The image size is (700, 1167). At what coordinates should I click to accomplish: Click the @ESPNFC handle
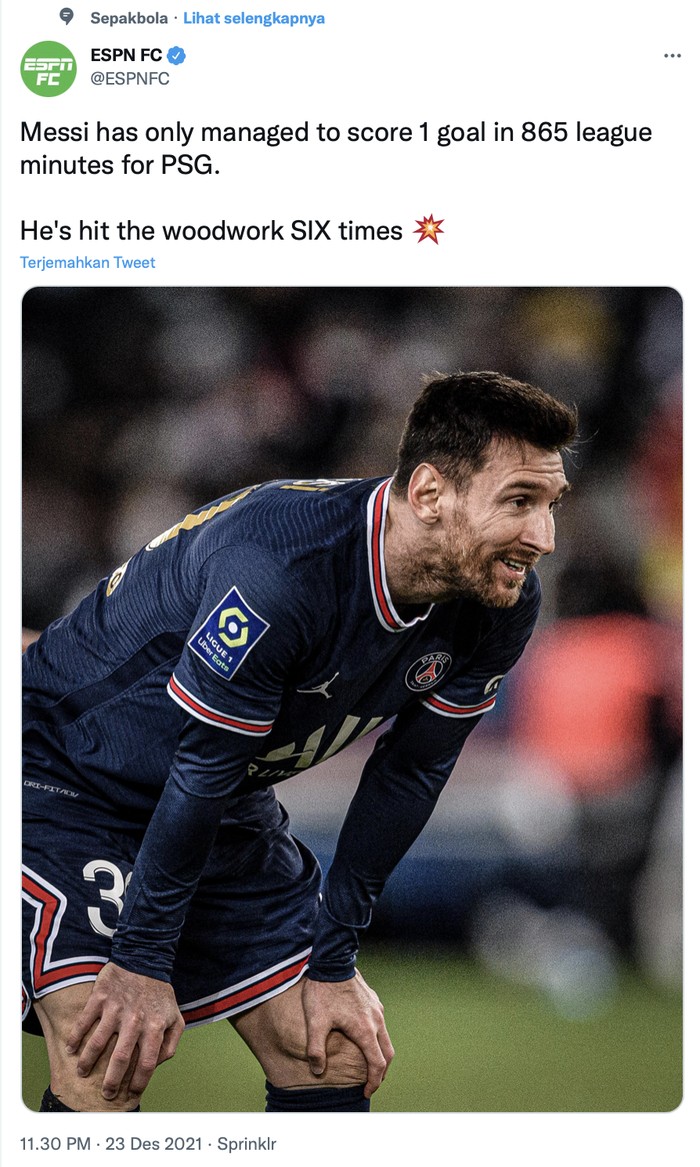coord(130,79)
